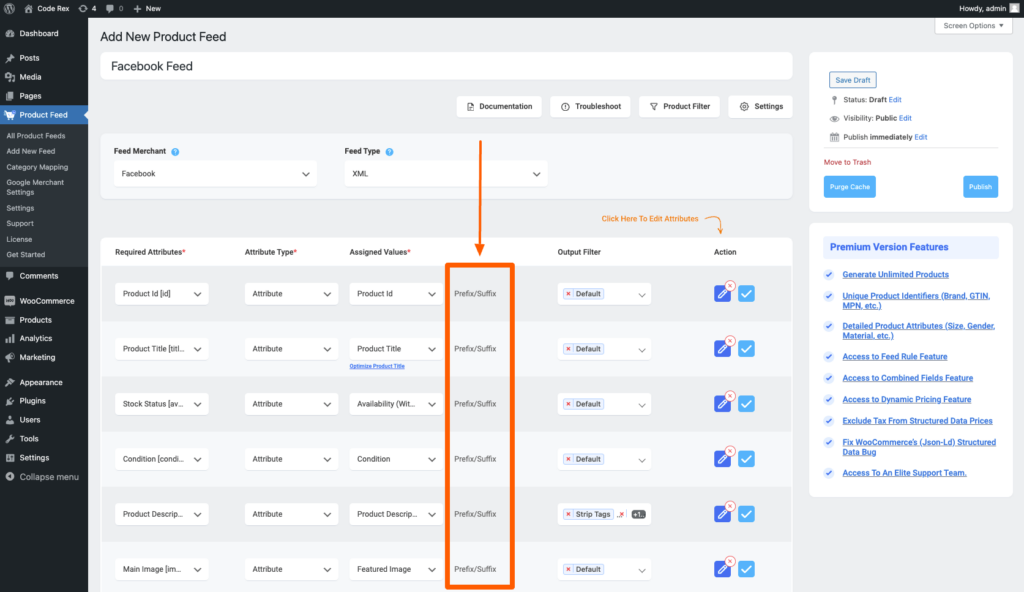
Task: Edit the Product Id row with pencil icon
Action: pos(722,294)
